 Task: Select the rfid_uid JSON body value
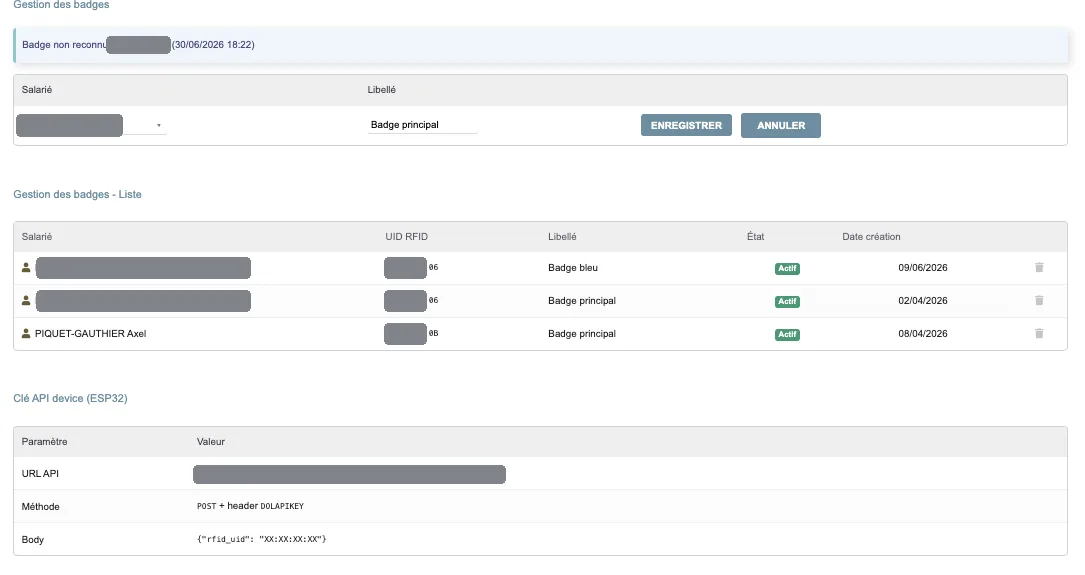262,539
